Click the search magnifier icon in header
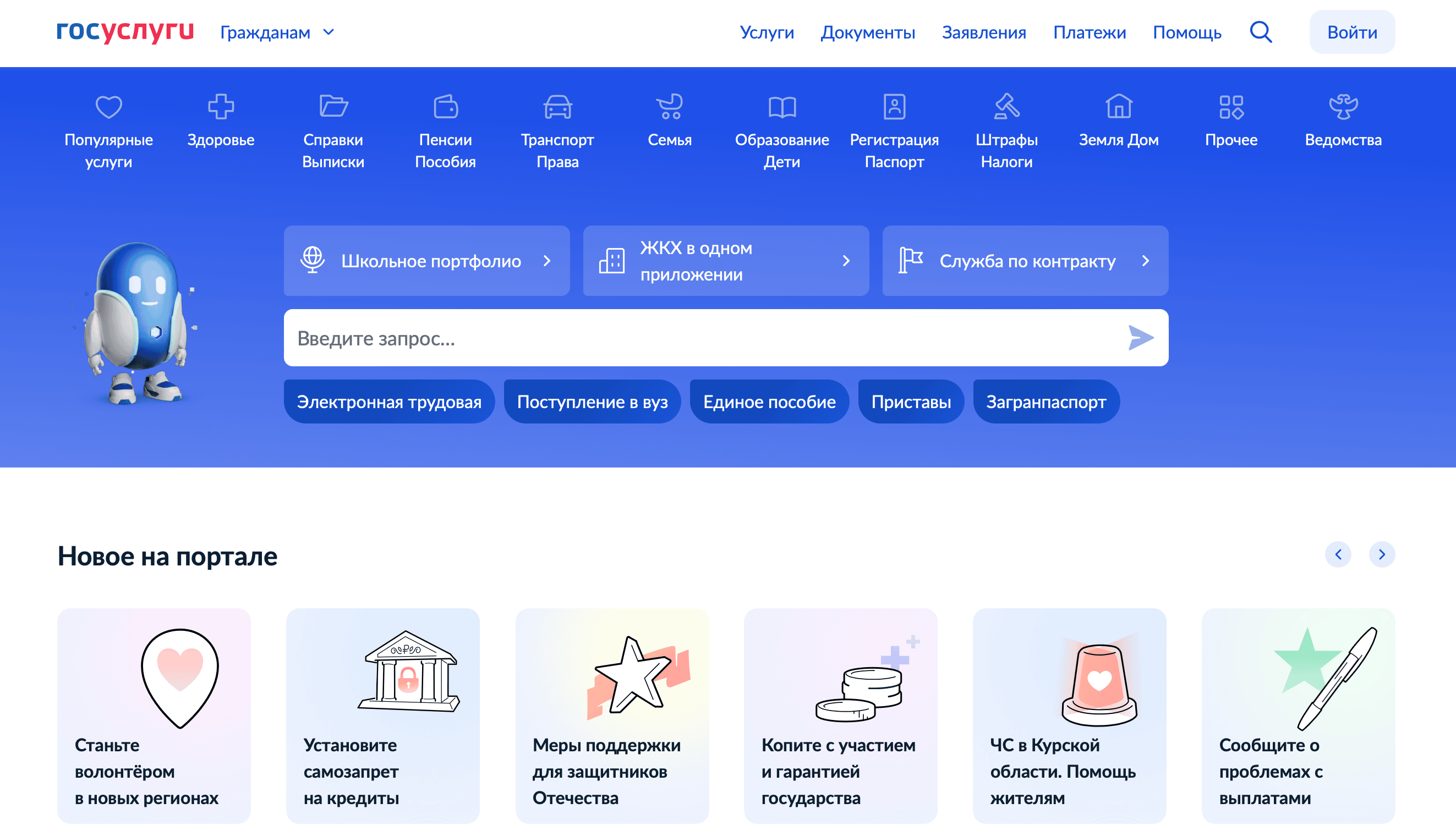Screen dimensions: 1456x836 (x=1261, y=32)
